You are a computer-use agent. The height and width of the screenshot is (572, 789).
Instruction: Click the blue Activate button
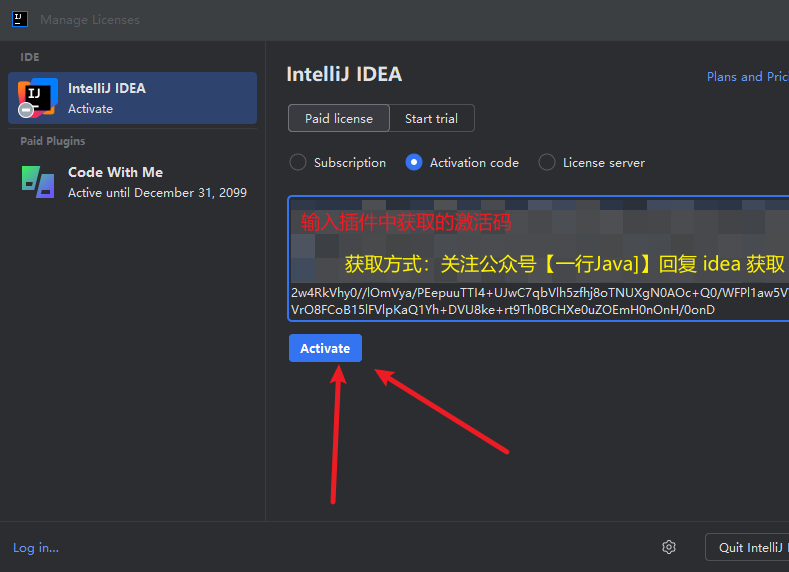(325, 348)
